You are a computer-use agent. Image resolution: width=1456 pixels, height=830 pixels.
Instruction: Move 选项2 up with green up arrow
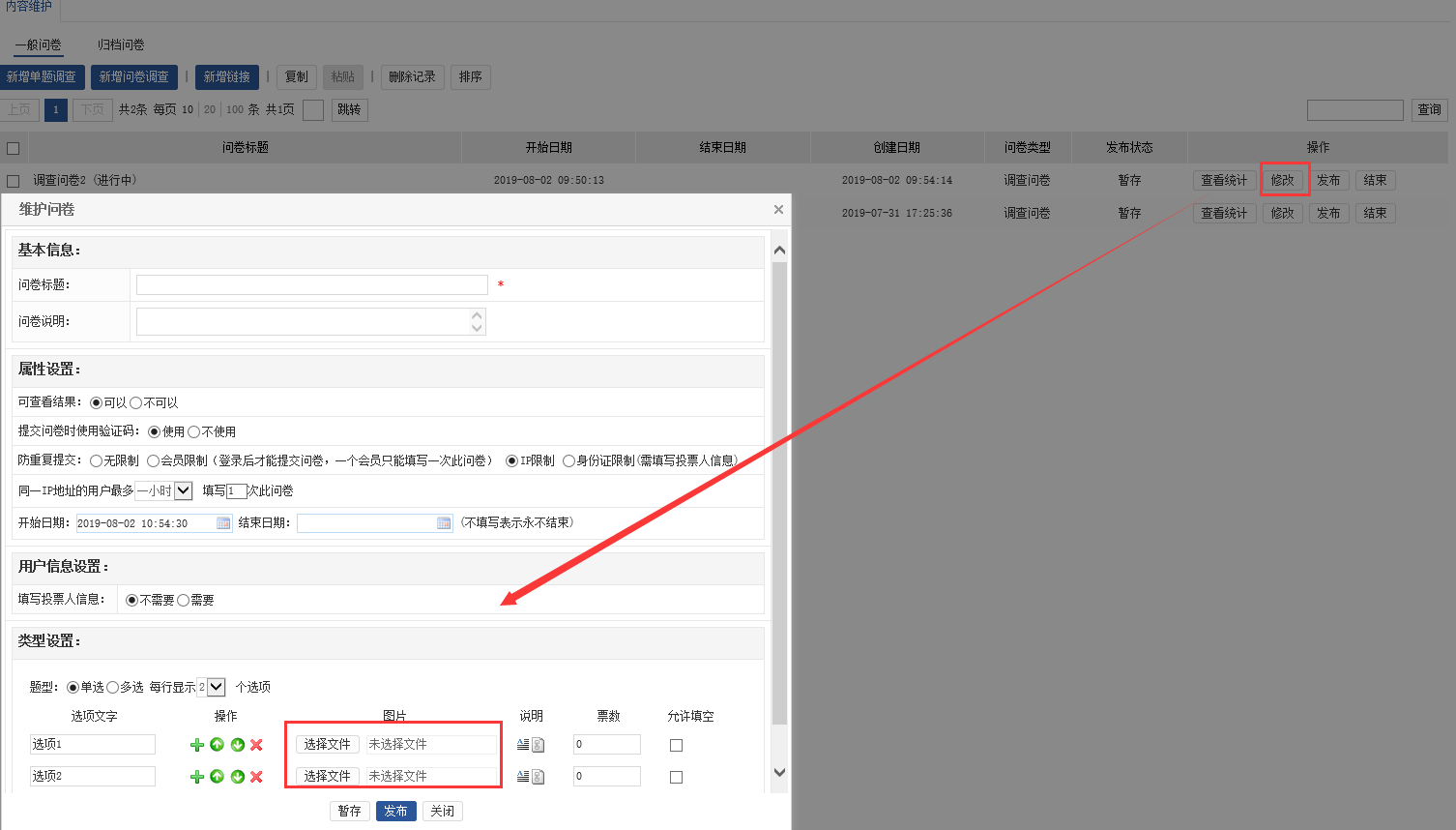point(217,777)
